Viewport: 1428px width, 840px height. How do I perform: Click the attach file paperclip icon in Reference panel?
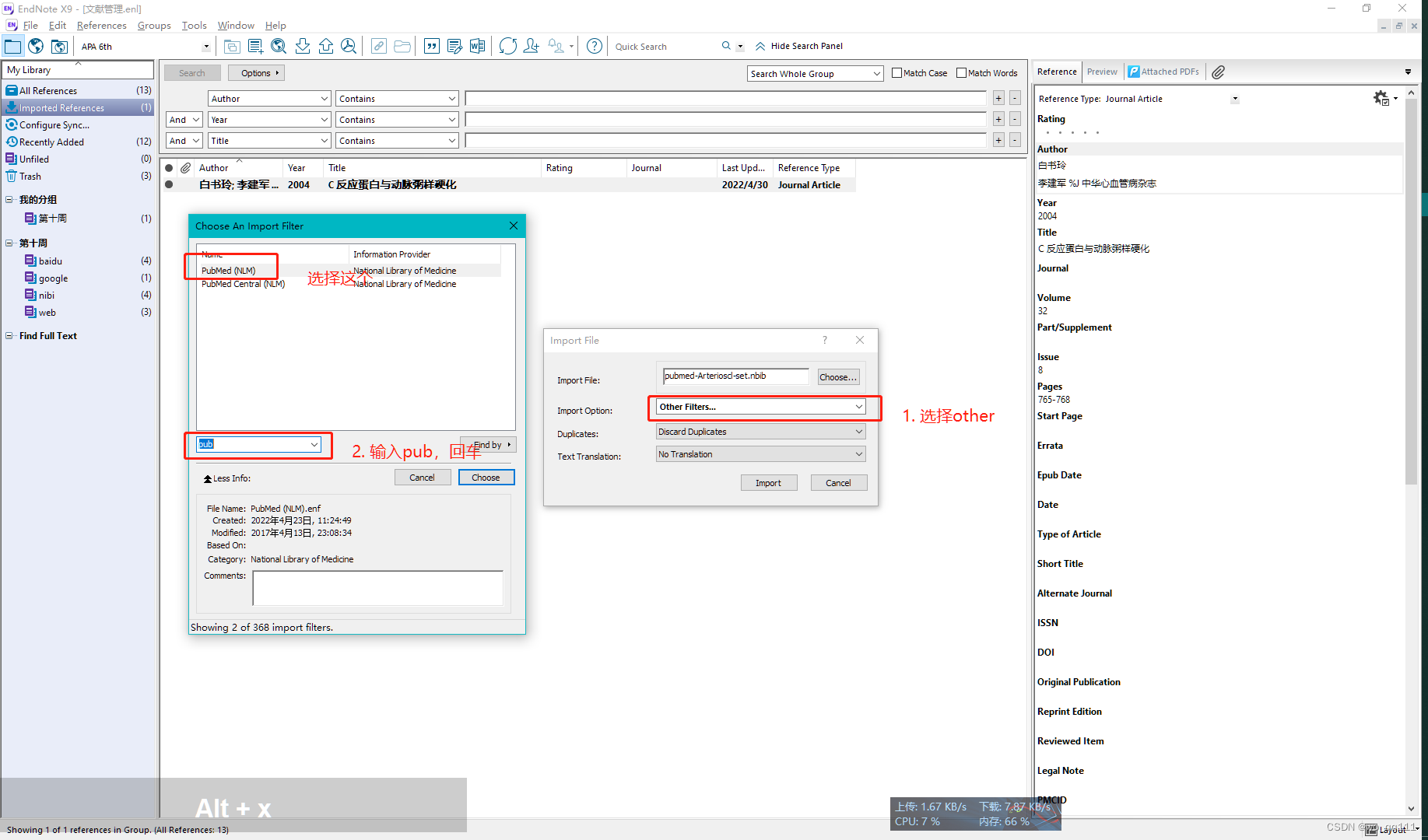point(1219,72)
